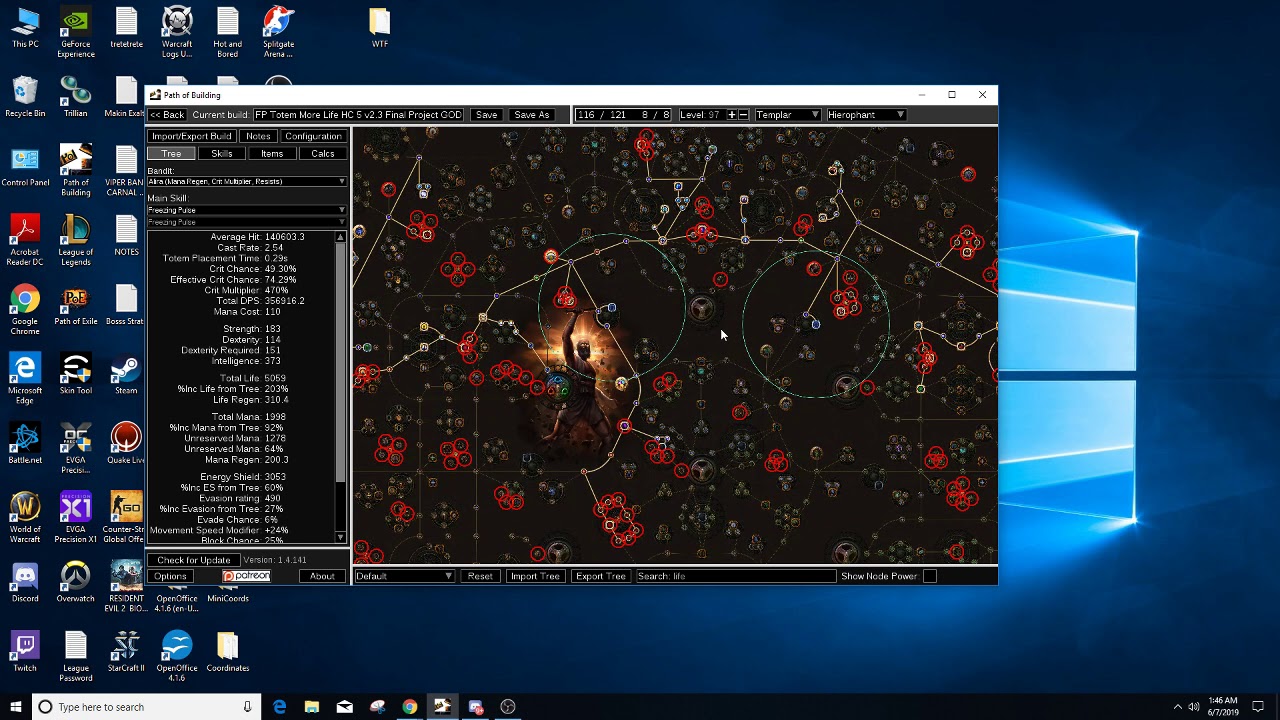Select the Splitgate Arena desktop shortcut

coord(278,33)
